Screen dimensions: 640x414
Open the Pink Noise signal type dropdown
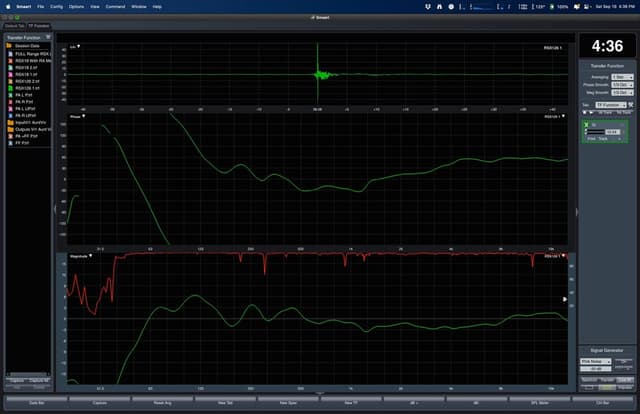tap(596, 361)
